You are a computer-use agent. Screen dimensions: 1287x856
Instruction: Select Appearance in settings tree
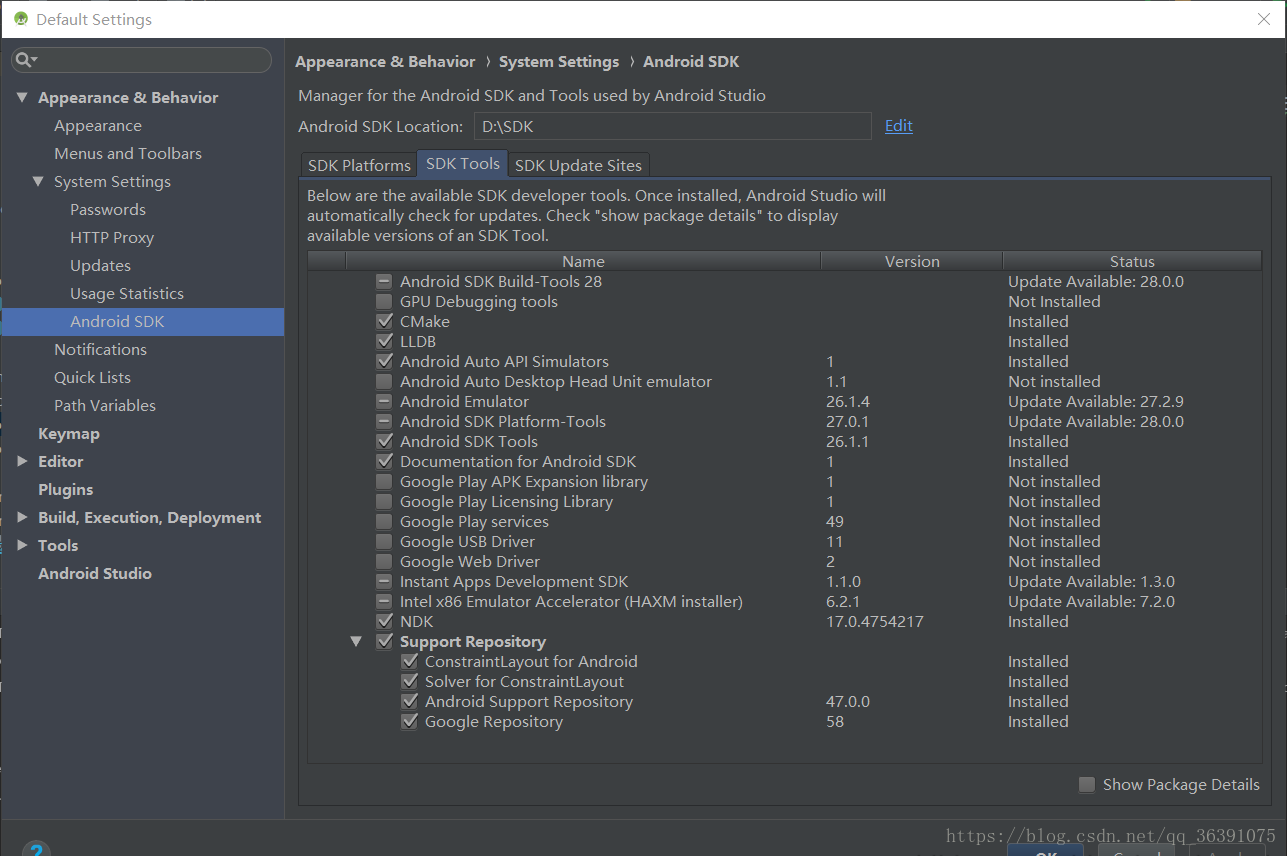pyautogui.click(x=98, y=125)
